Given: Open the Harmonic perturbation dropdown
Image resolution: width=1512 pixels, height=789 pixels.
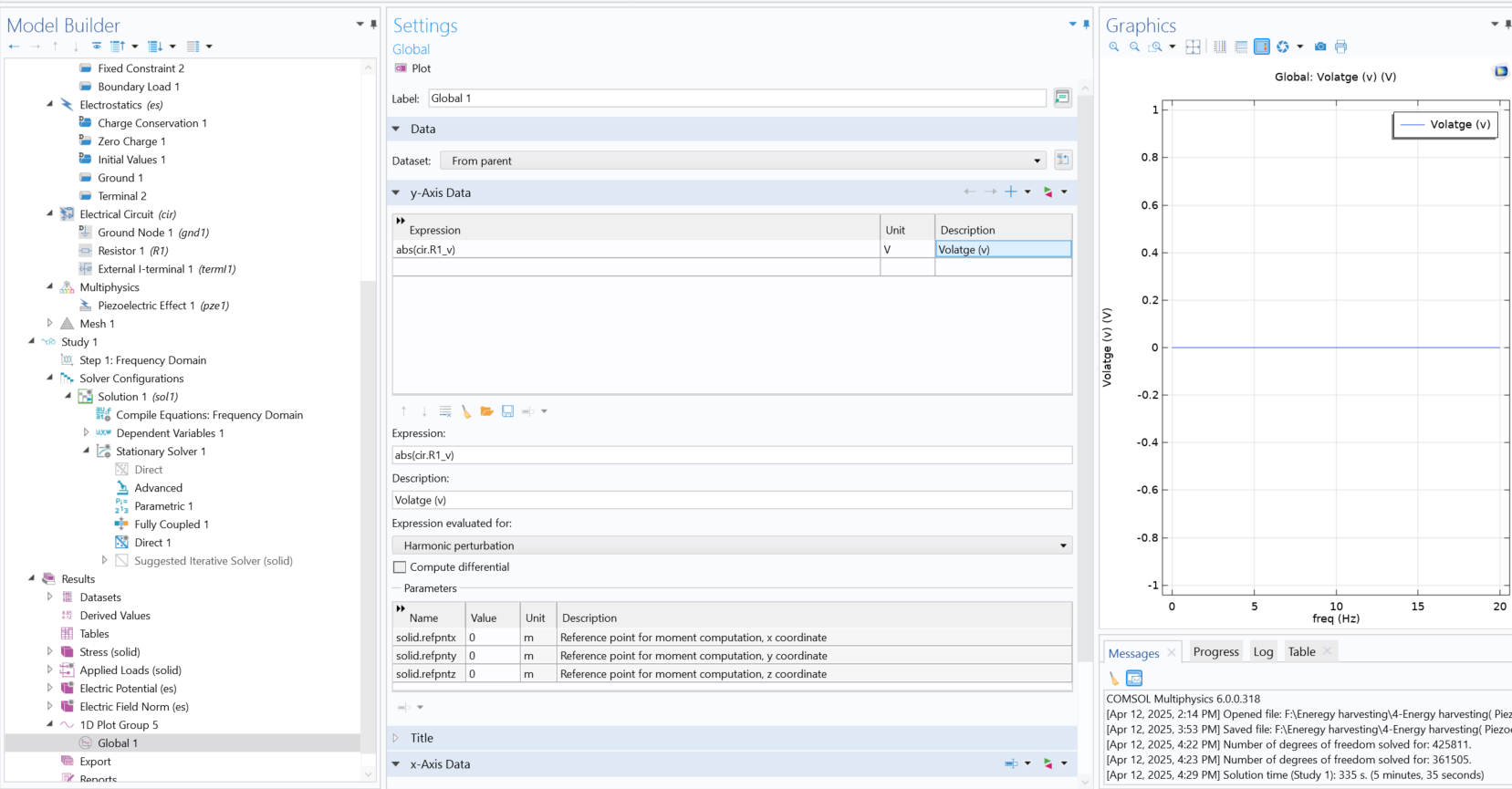Looking at the screenshot, I should tap(732, 545).
